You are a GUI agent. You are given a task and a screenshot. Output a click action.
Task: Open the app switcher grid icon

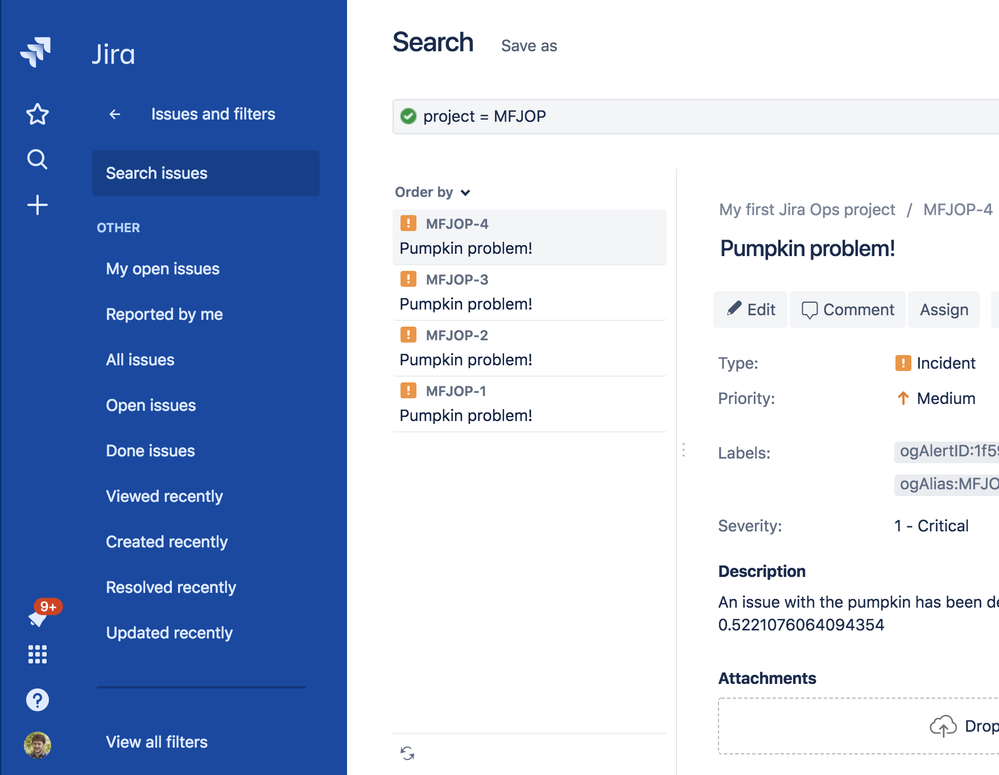pyautogui.click(x=38, y=655)
